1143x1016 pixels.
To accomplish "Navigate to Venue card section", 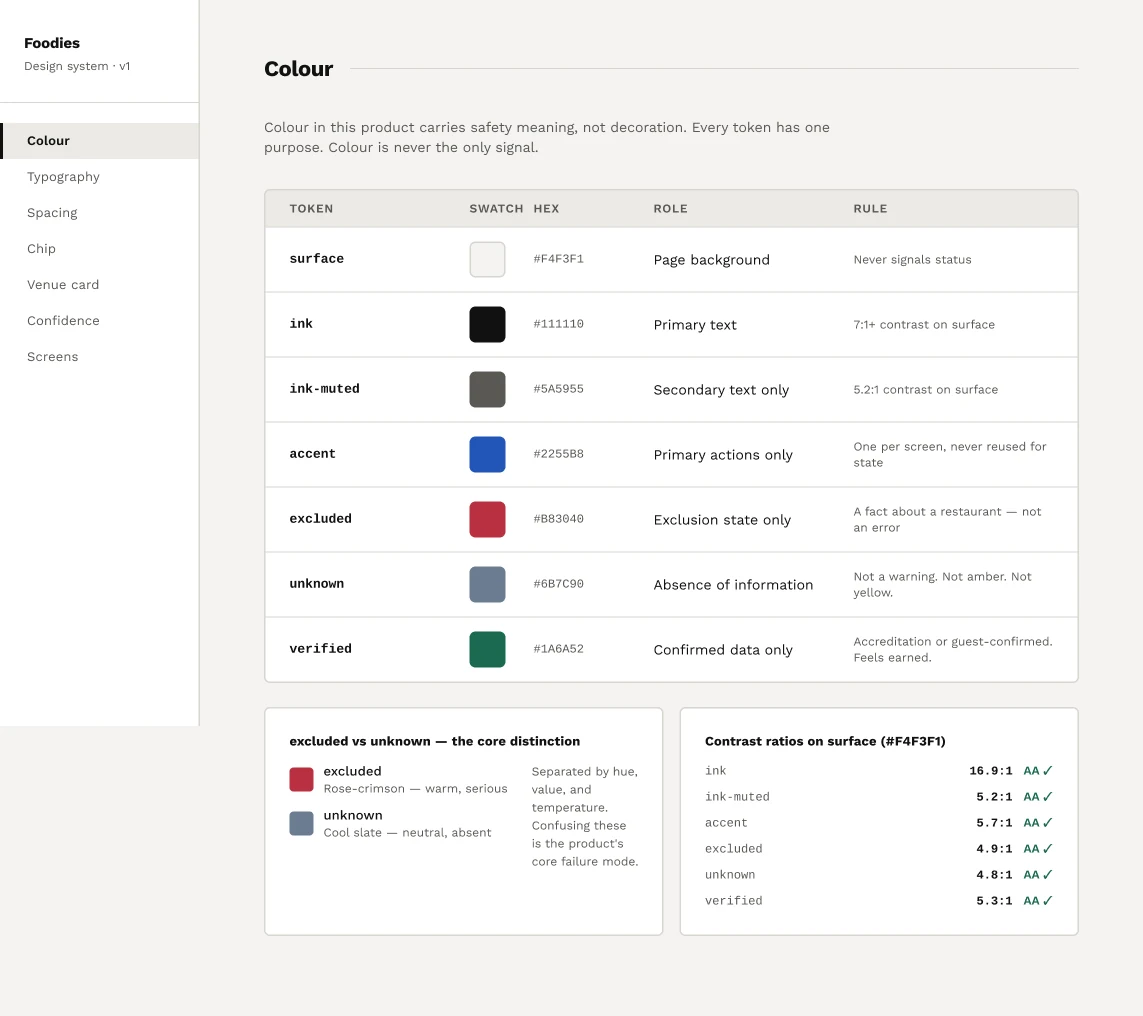I will 100,284.
